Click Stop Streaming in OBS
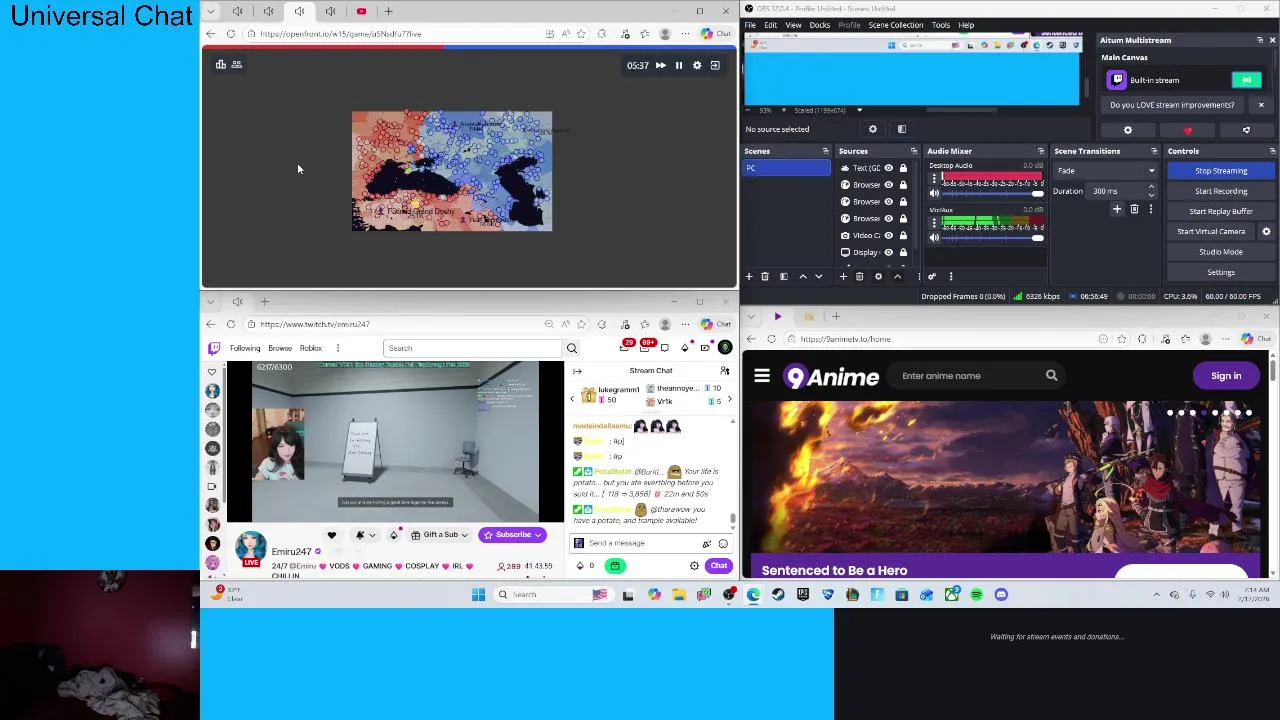The image size is (1280, 720). (1221, 171)
